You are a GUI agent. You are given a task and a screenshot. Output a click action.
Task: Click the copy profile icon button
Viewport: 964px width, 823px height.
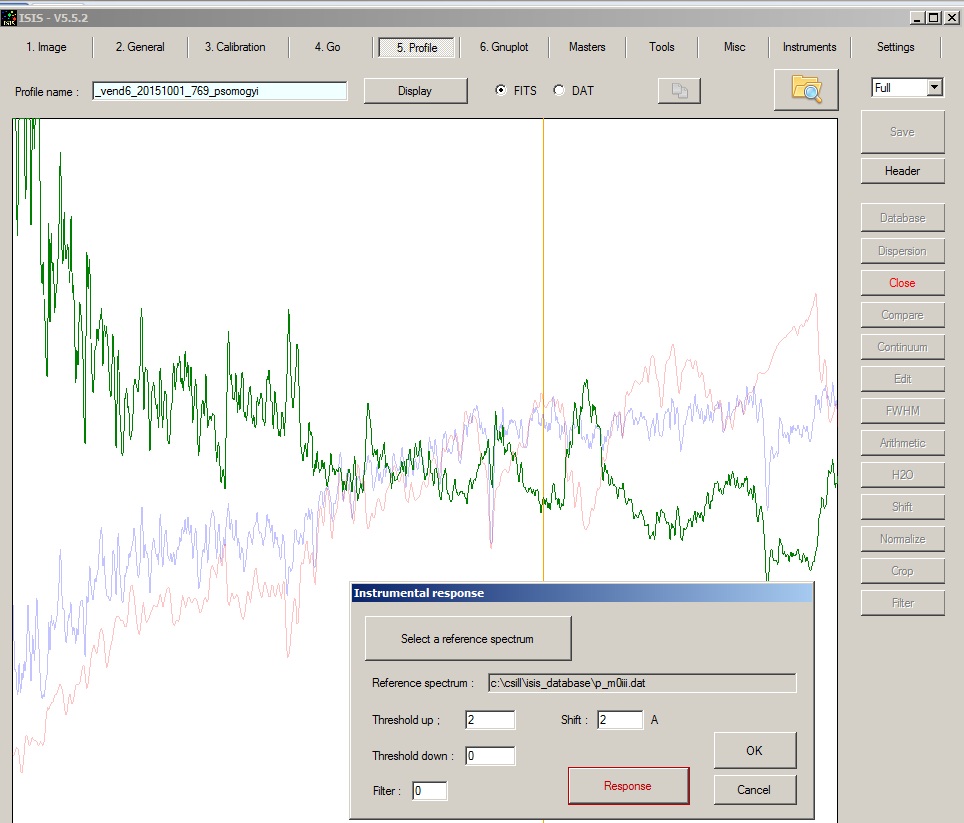pyautogui.click(x=679, y=91)
